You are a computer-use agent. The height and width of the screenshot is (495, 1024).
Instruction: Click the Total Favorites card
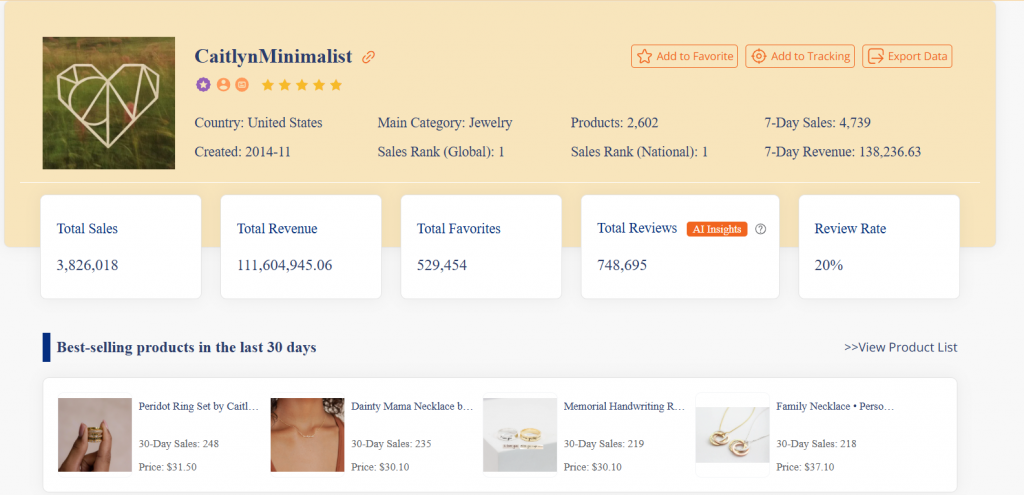point(481,247)
